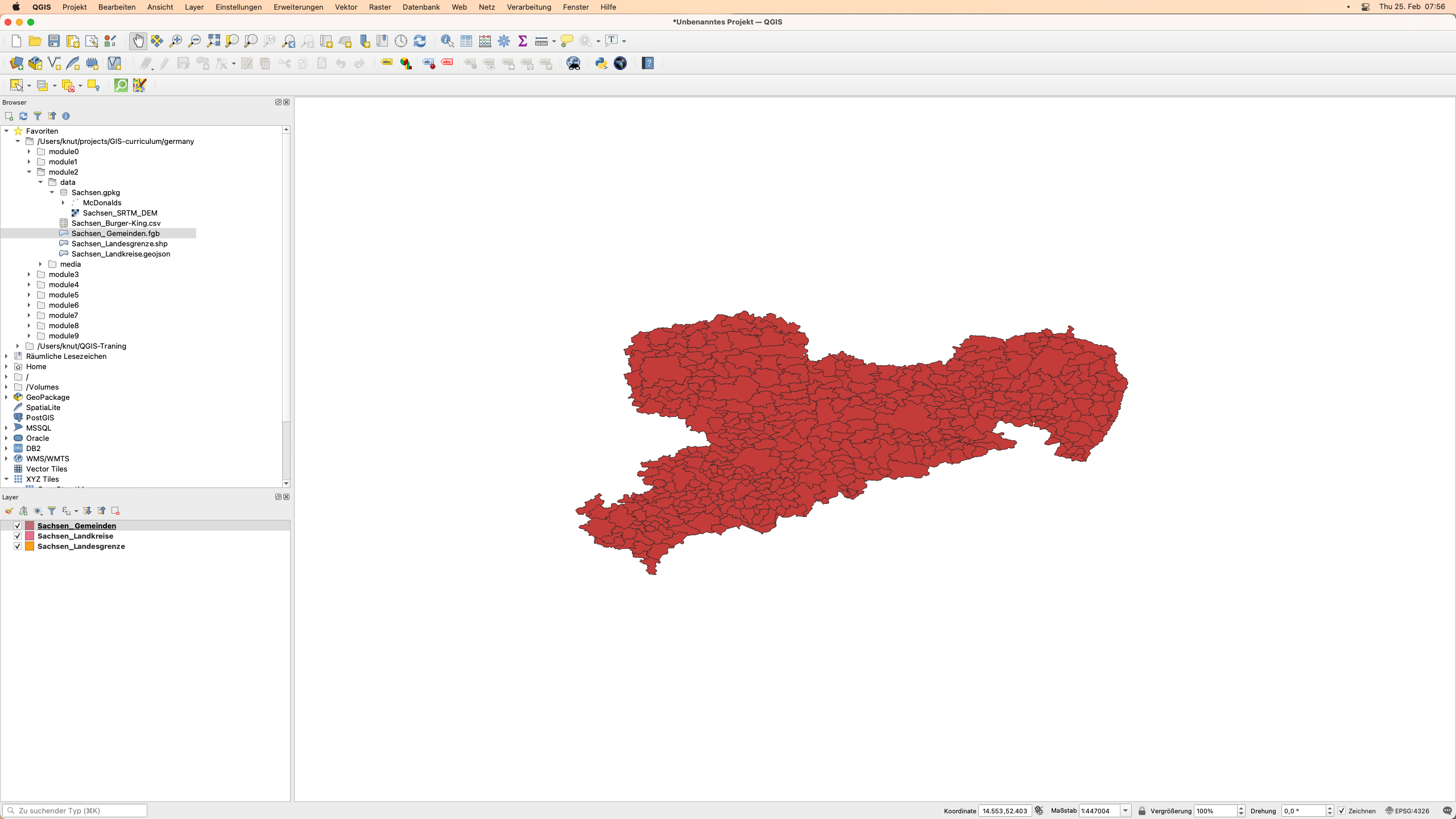The image size is (1456, 819).
Task: Toggle visibility of Sachsen_Landkreise layer
Action: pos(18,536)
